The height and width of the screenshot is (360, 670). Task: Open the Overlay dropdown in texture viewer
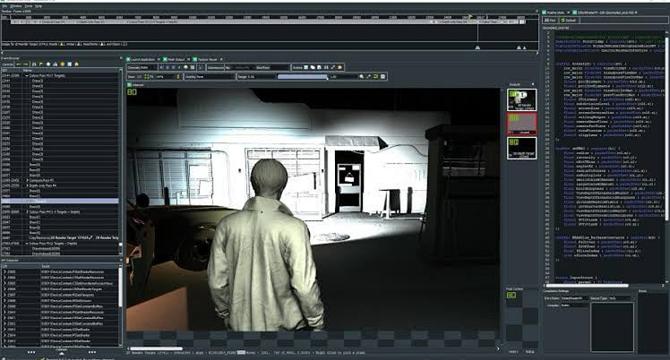pyautogui.click(x=210, y=76)
